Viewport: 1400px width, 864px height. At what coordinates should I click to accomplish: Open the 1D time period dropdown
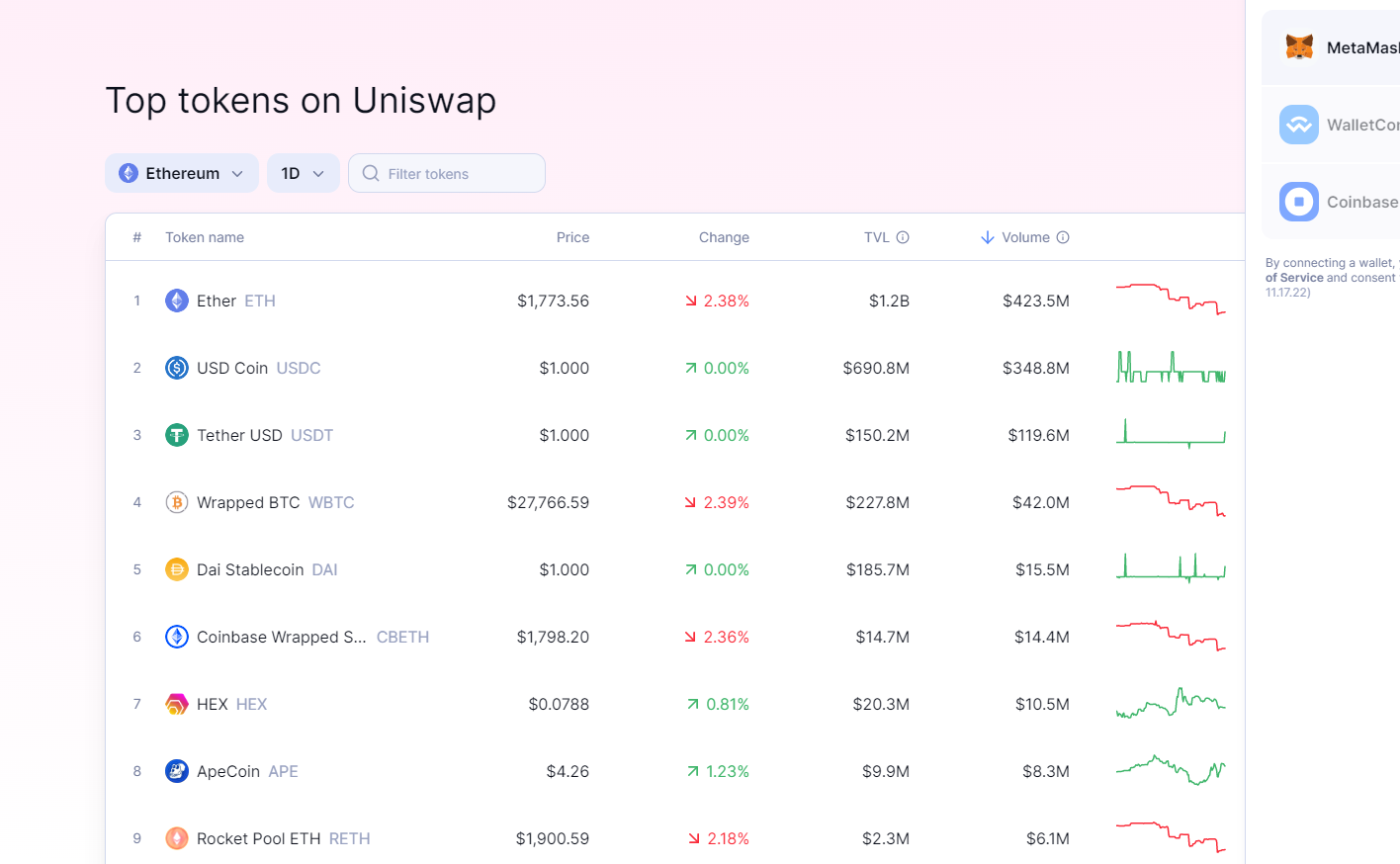pyautogui.click(x=304, y=173)
